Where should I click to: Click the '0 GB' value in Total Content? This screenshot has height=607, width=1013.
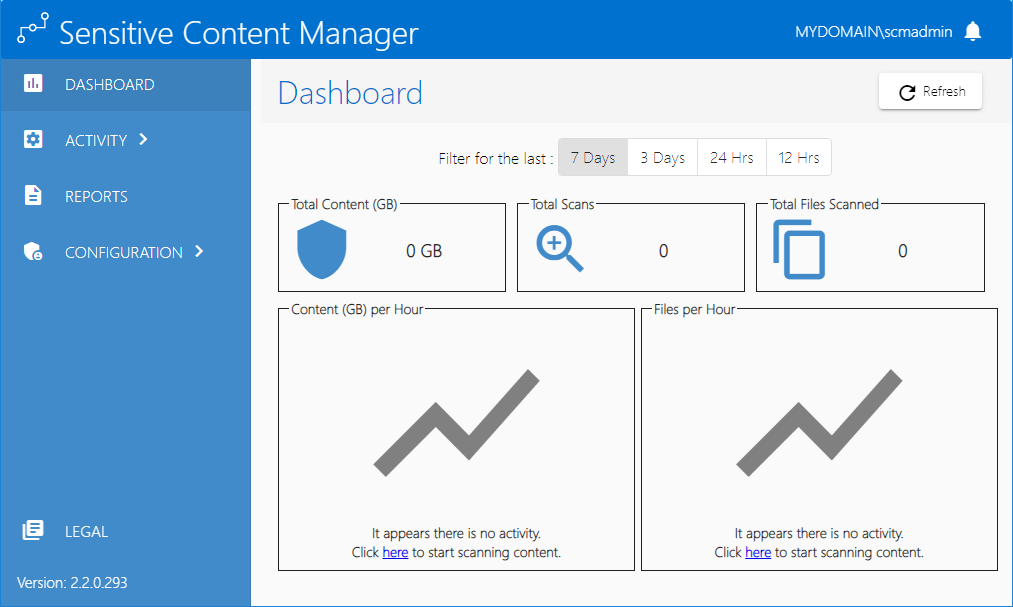tap(424, 251)
